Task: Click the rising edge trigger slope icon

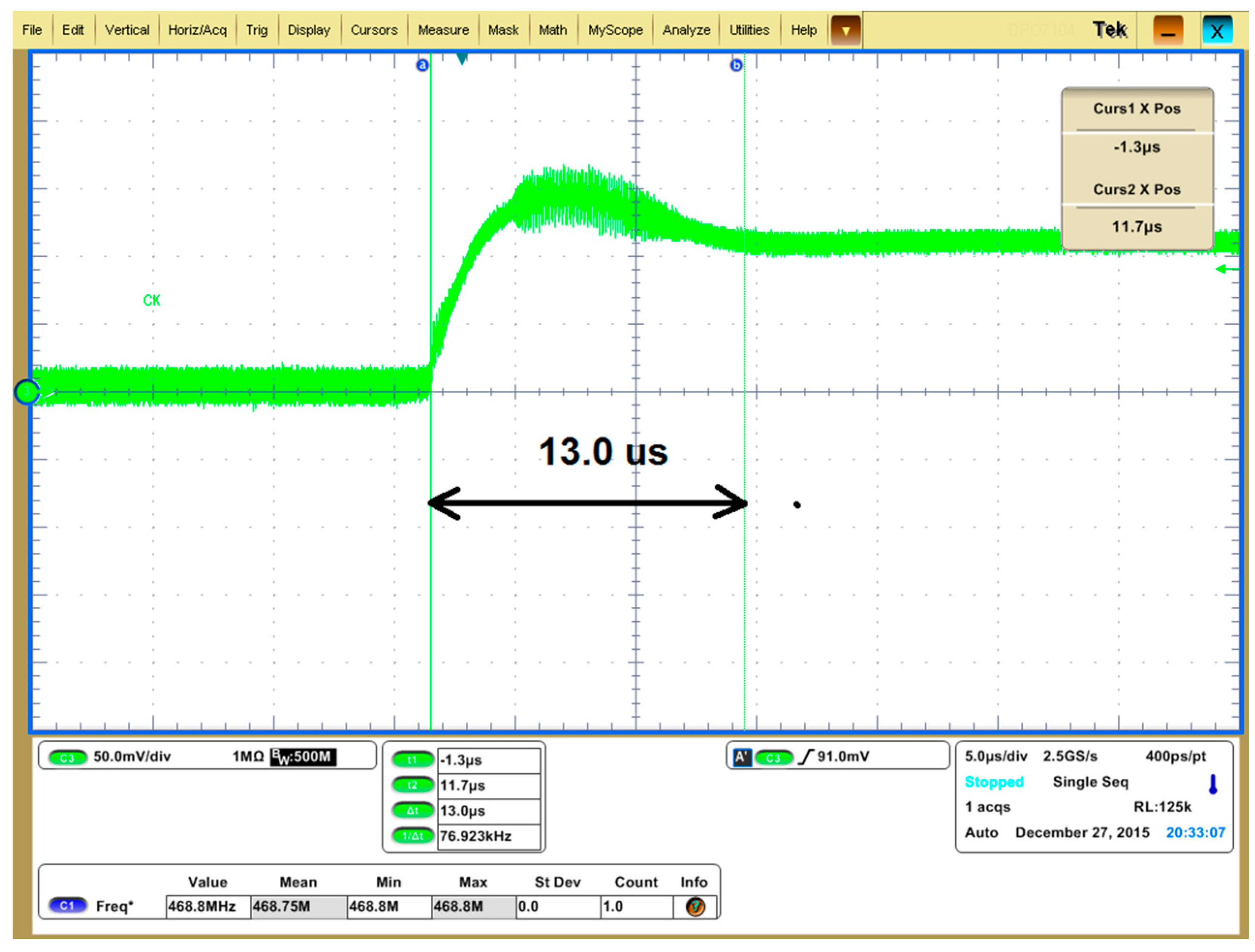Action: coord(806,757)
